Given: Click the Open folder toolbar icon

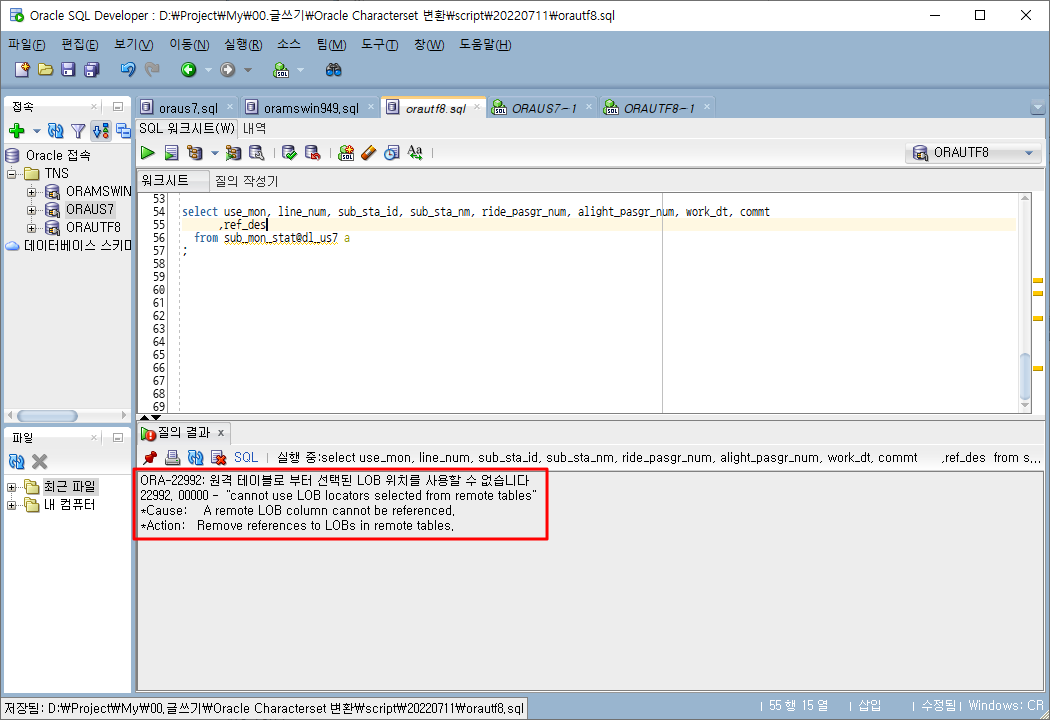Looking at the screenshot, I should 46,69.
